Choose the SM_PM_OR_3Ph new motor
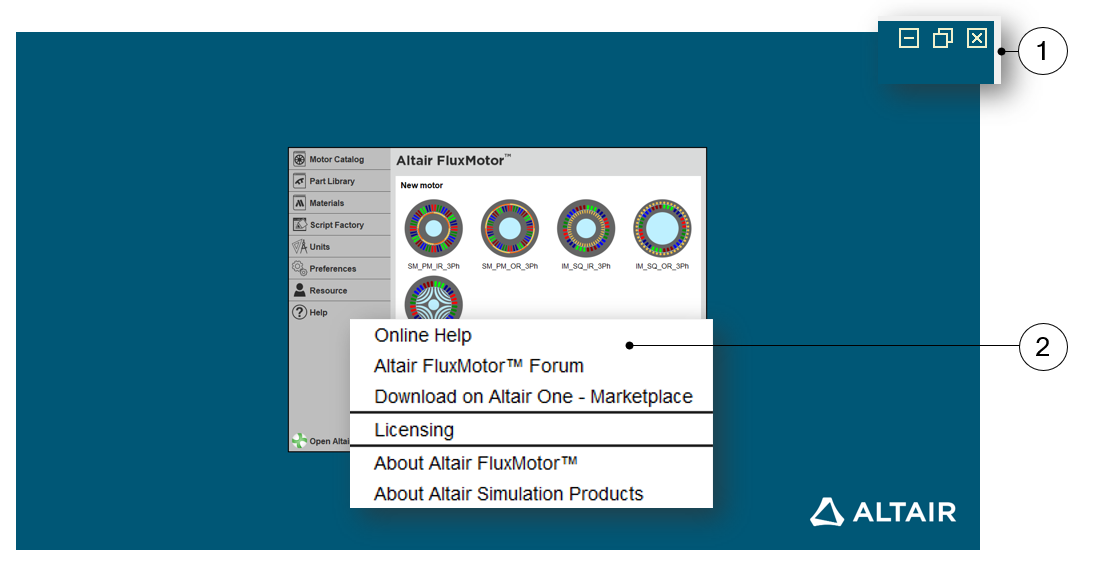This screenshot has width=1094, height=568. [x=509, y=229]
